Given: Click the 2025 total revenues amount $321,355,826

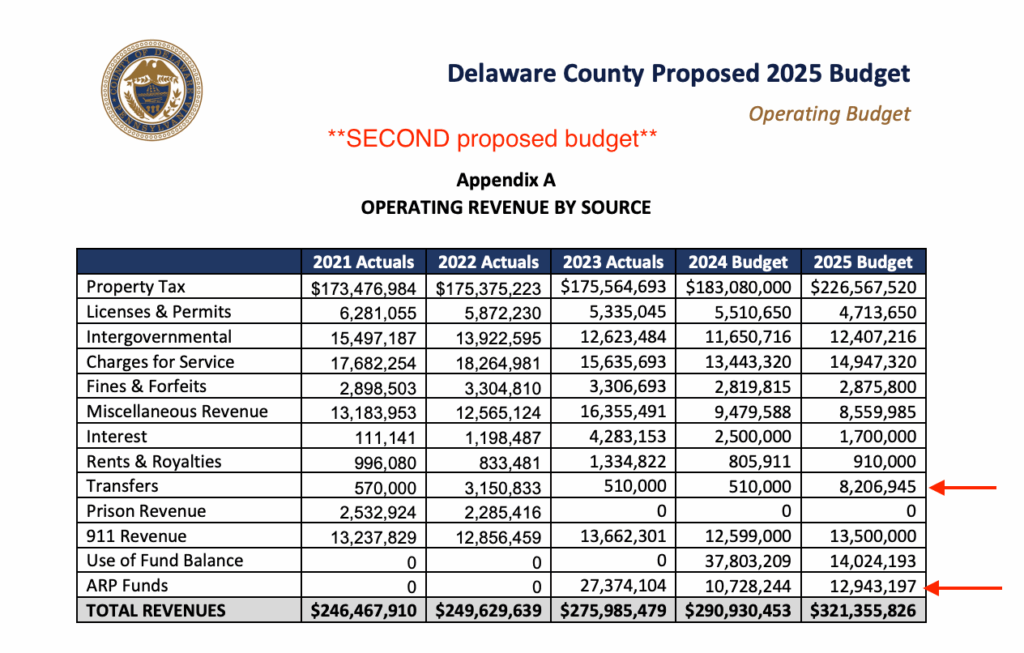Looking at the screenshot, I should (862, 610).
